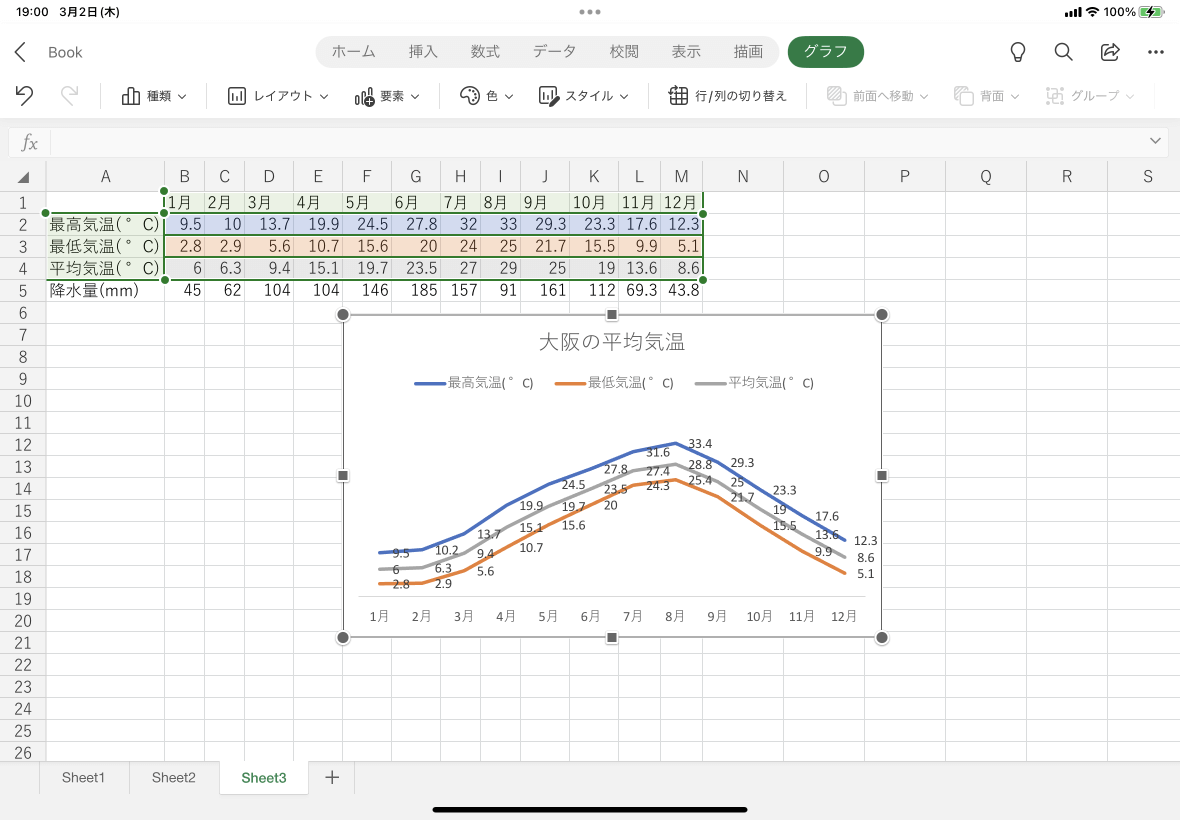Select cell A2 最高気温(°C)
1180x820 pixels.
click(105, 224)
